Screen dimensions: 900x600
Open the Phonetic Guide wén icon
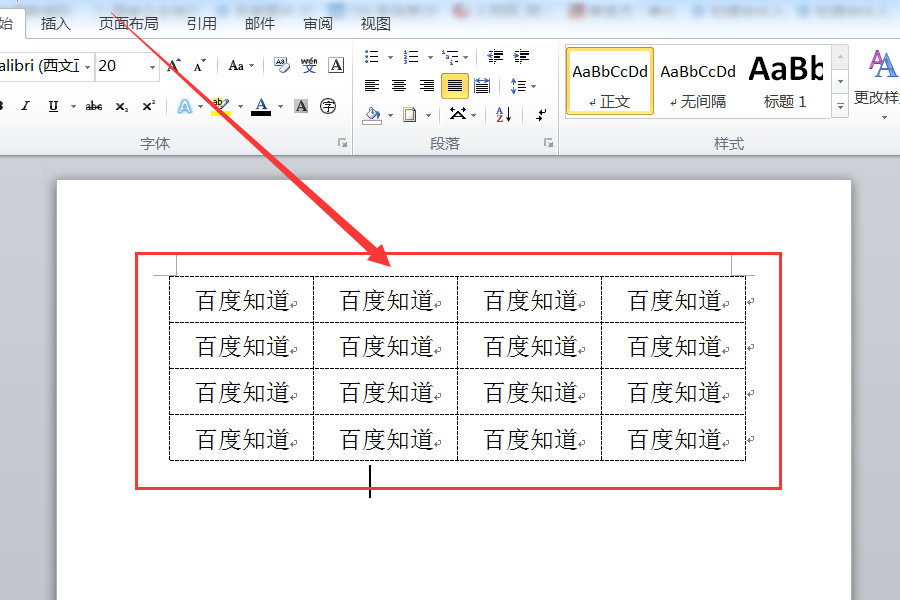309,65
